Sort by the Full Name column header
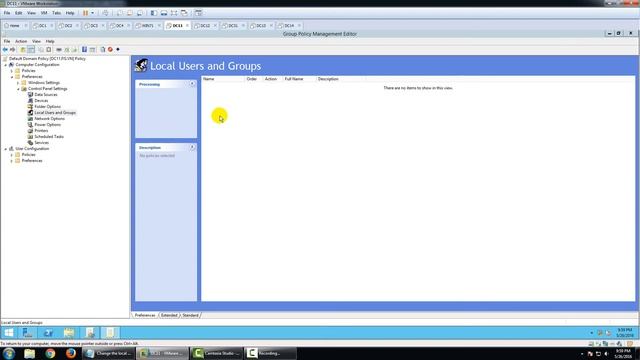Image resolution: width=640 pixels, height=360 pixels. pos(299,79)
